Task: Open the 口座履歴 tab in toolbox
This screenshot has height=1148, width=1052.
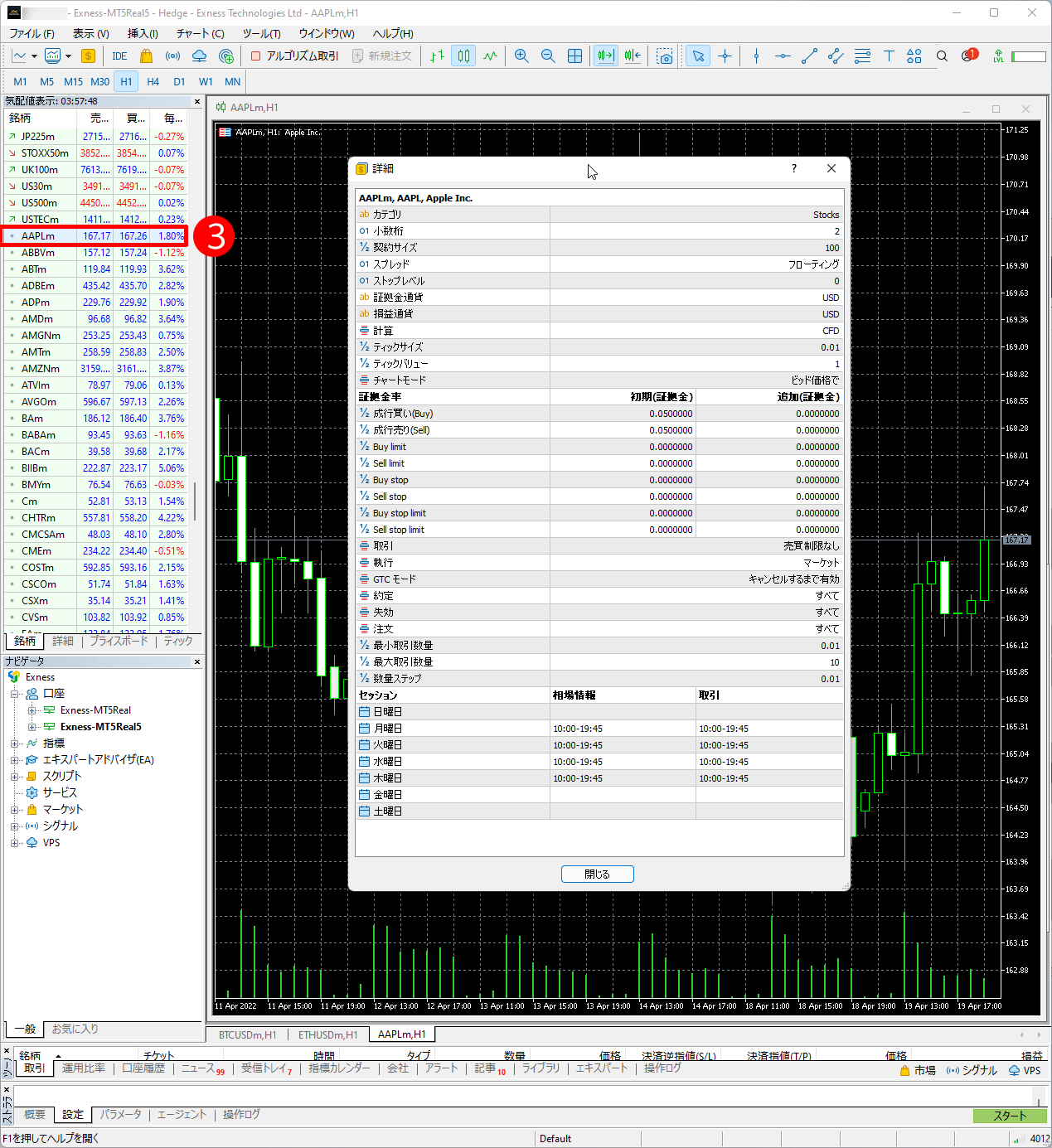Action: [143, 1068]
